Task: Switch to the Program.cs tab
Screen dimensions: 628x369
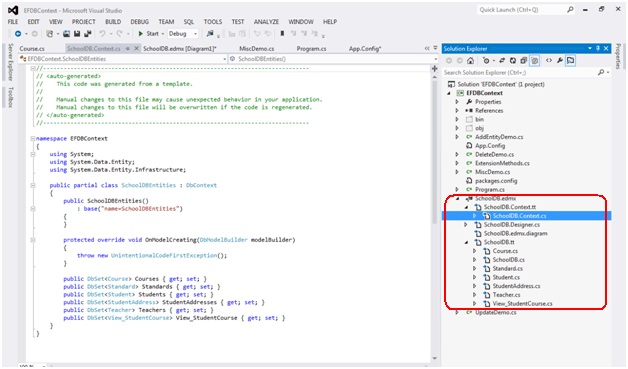Action: coord(312,48)
